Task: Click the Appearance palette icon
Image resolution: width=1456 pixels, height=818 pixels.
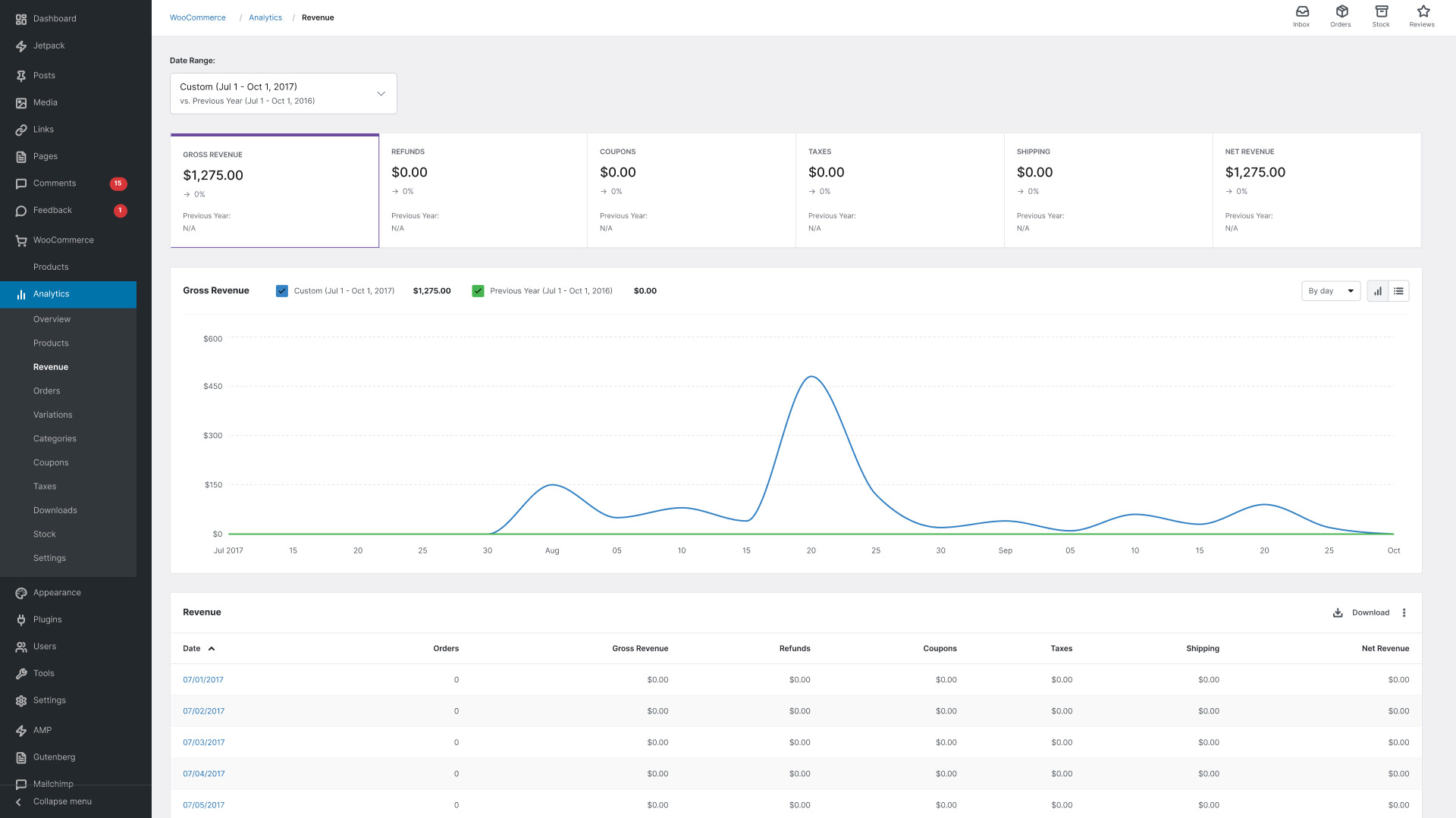Action: pyautogui.click(x=21, y=593)
